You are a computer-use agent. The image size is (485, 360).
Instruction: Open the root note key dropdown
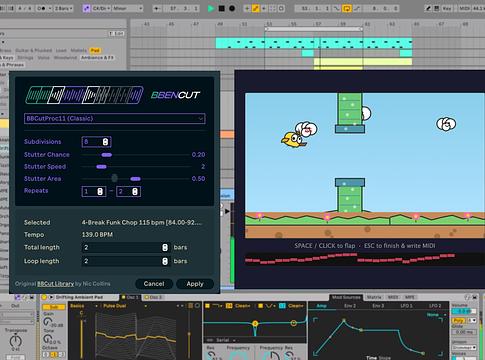tap(101, 8)
